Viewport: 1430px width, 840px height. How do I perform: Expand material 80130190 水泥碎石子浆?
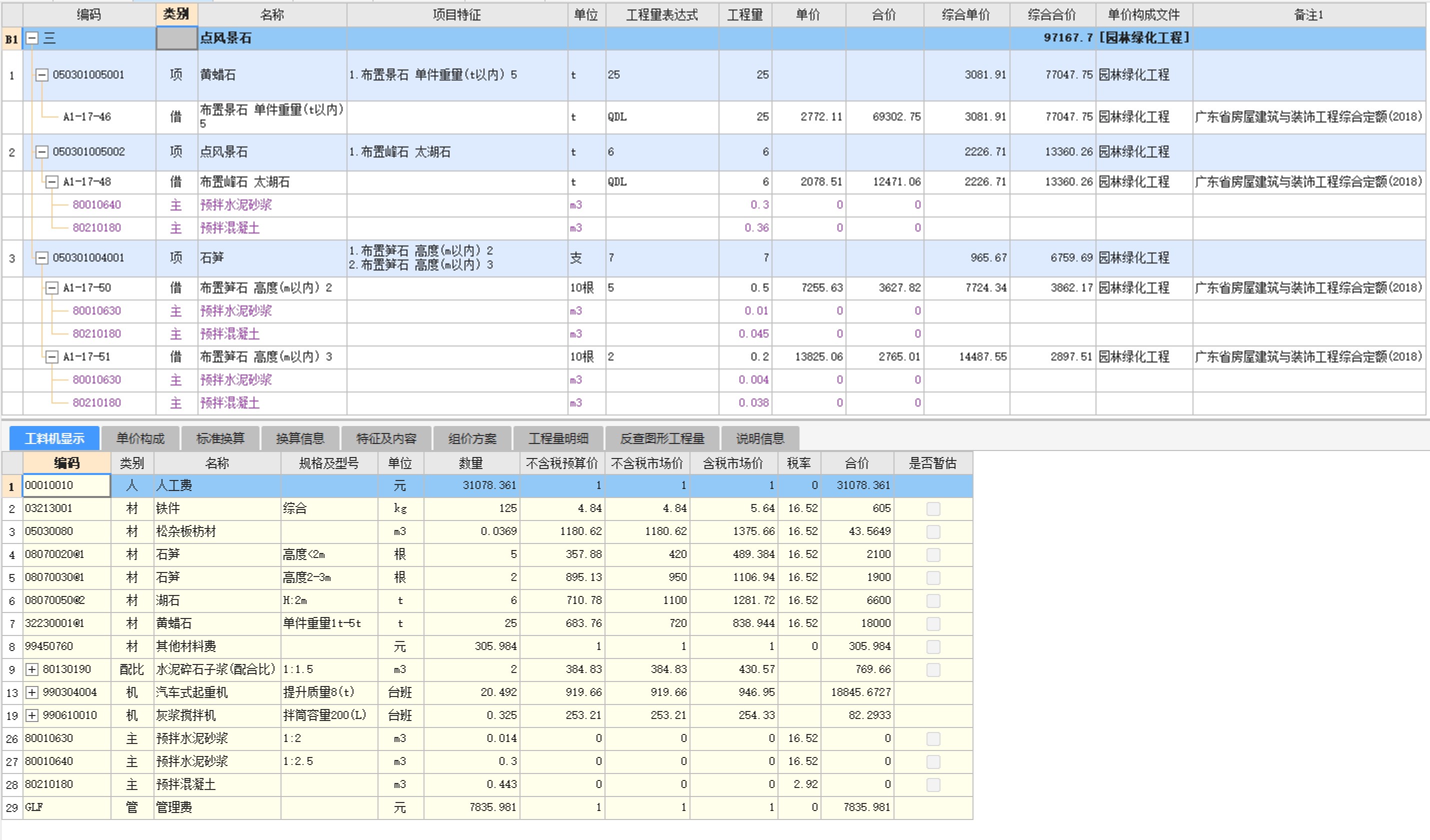coord(32,669)
